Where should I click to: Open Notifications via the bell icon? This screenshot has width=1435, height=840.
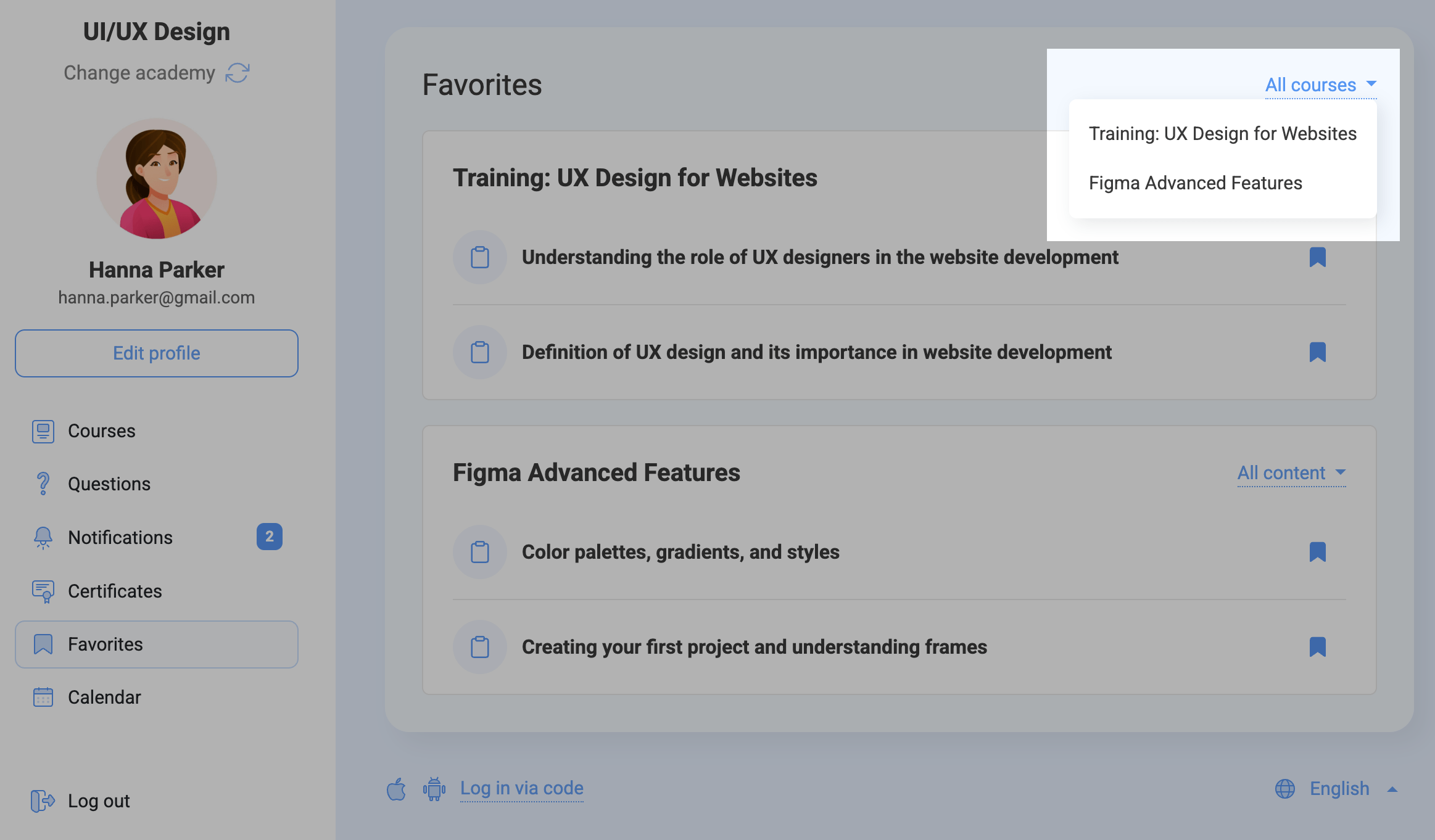[43, 538]
